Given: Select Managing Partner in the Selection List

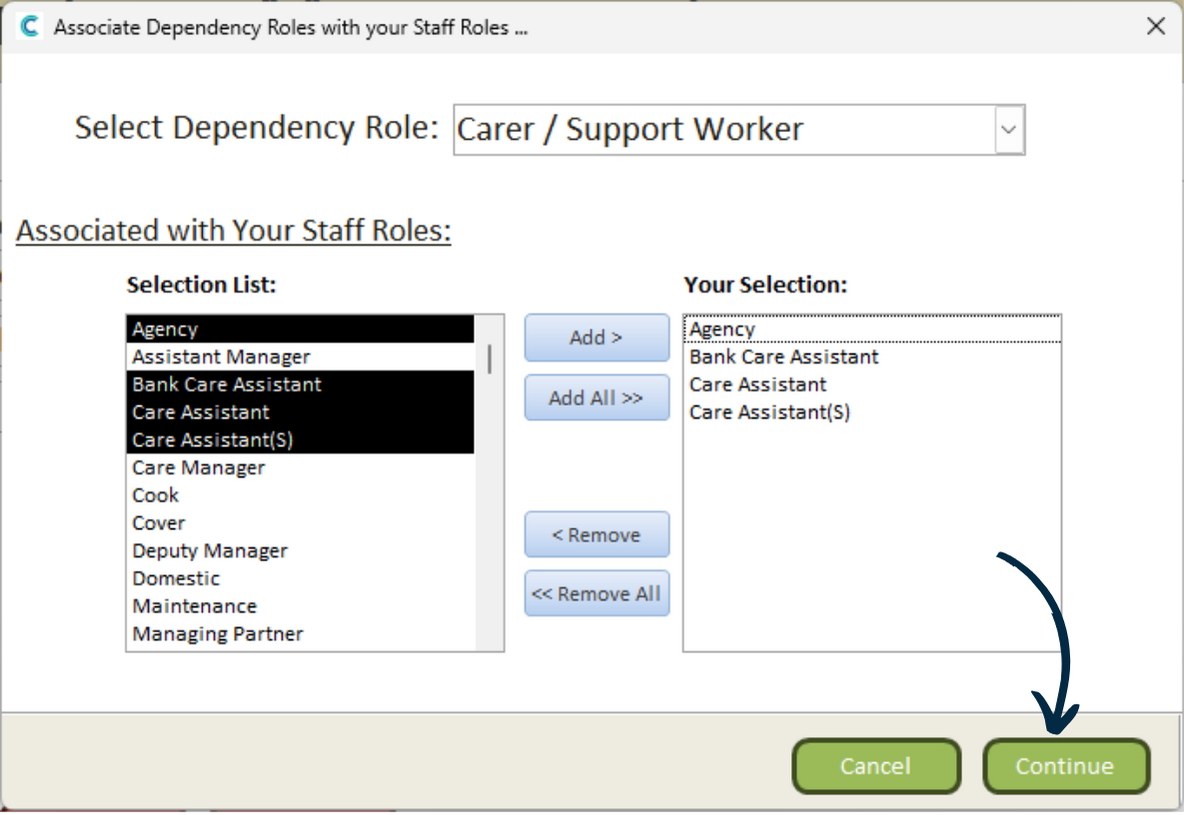Looking at the screenshot, I should tap(217, 634).
